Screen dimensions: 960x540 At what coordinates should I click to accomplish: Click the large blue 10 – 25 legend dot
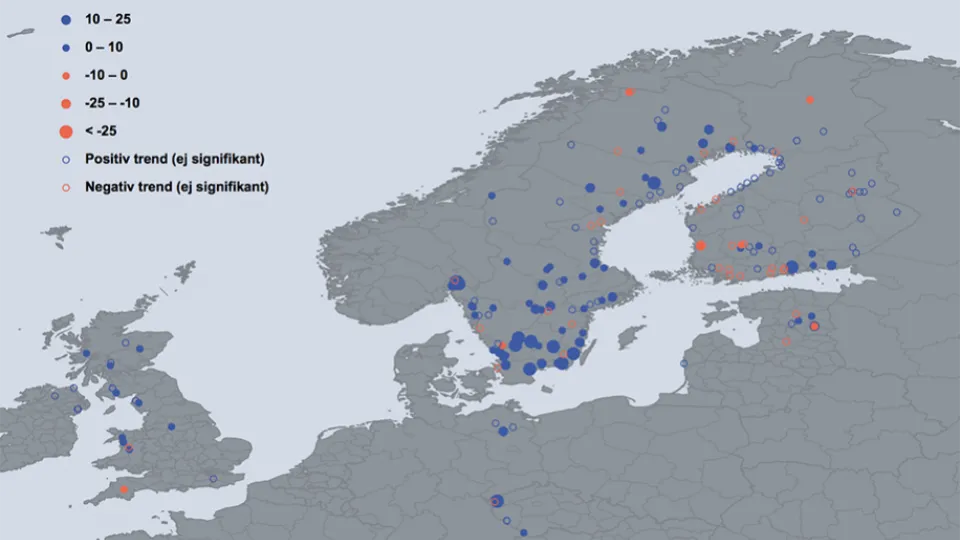[66, 19]
